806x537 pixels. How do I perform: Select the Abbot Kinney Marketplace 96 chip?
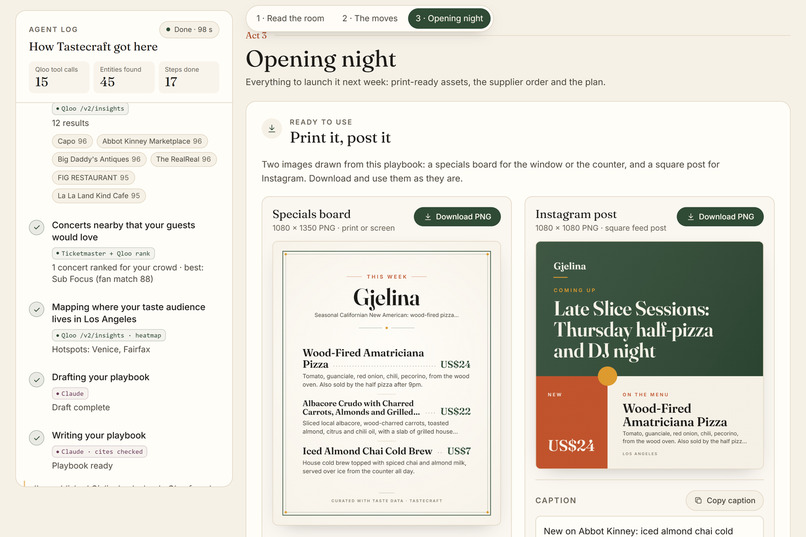(x=152, y=141)
